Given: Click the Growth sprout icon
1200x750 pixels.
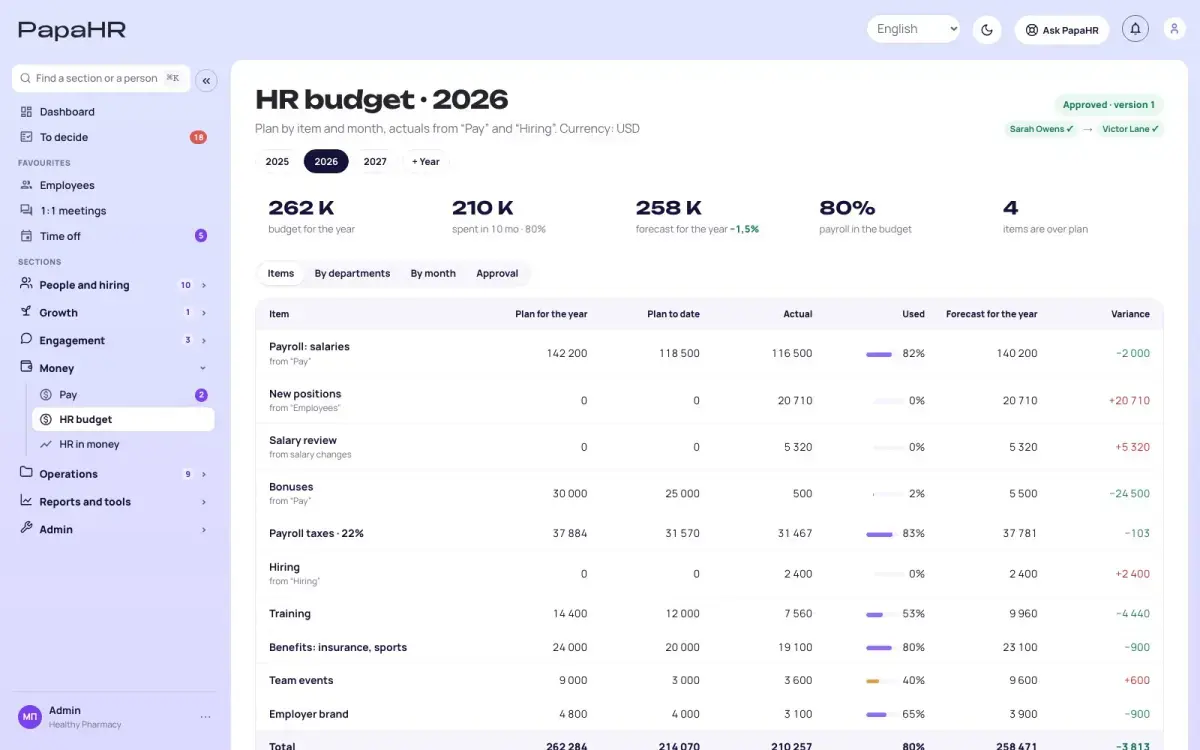Looking at the screenshot, I should click(26, 312).
